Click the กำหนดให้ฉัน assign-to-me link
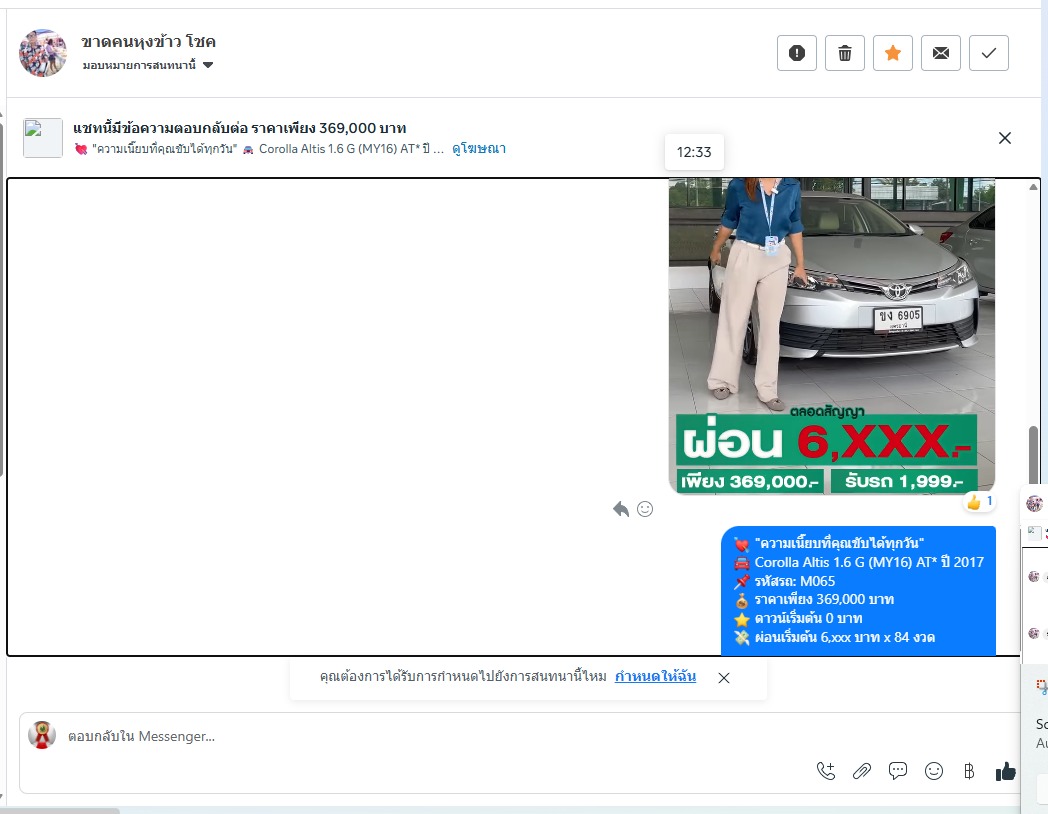This screenshot has height=814, width=1048. [655, 676]
